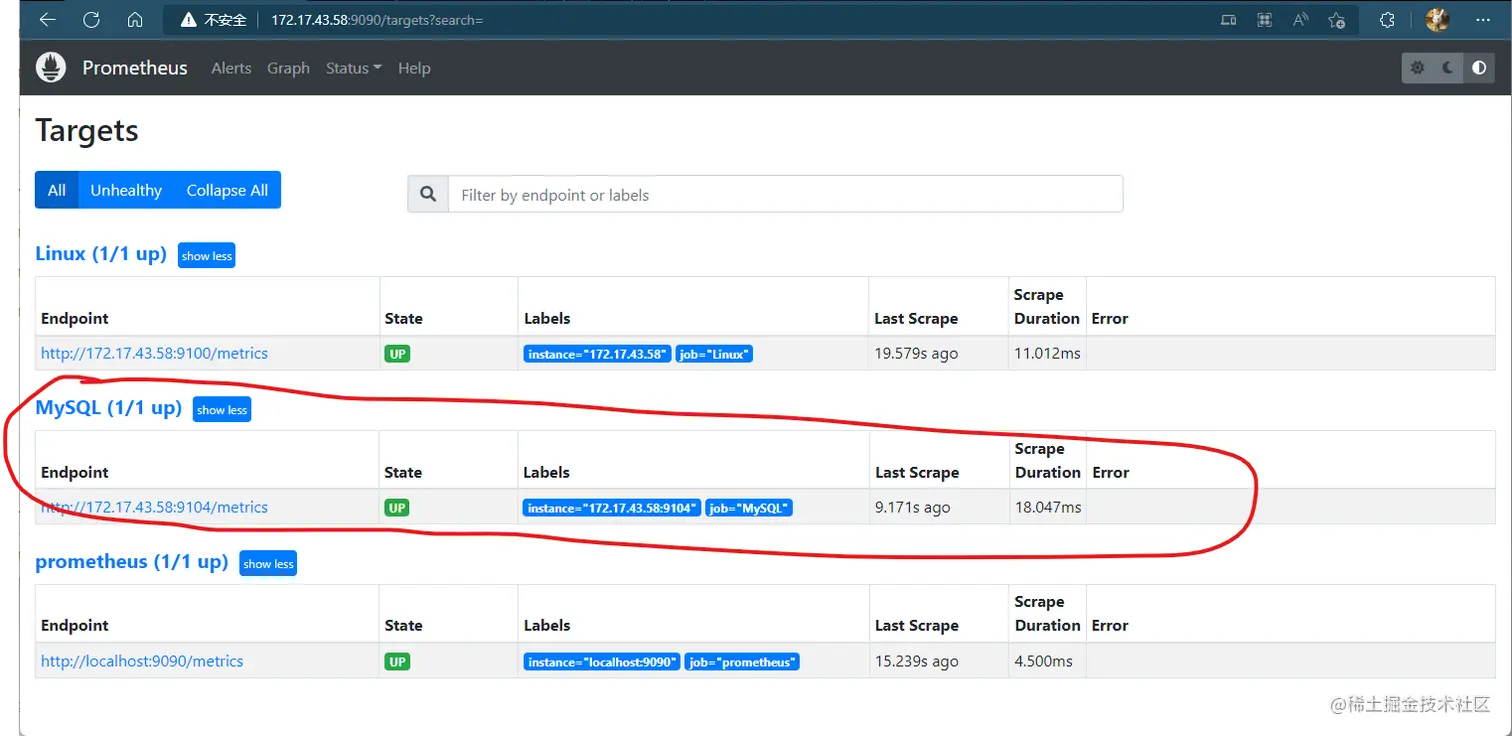Screen dimensions: 1512x736
Task: Open the prometheus (1/1 up) heading link
Action: [x=132, y=562]
